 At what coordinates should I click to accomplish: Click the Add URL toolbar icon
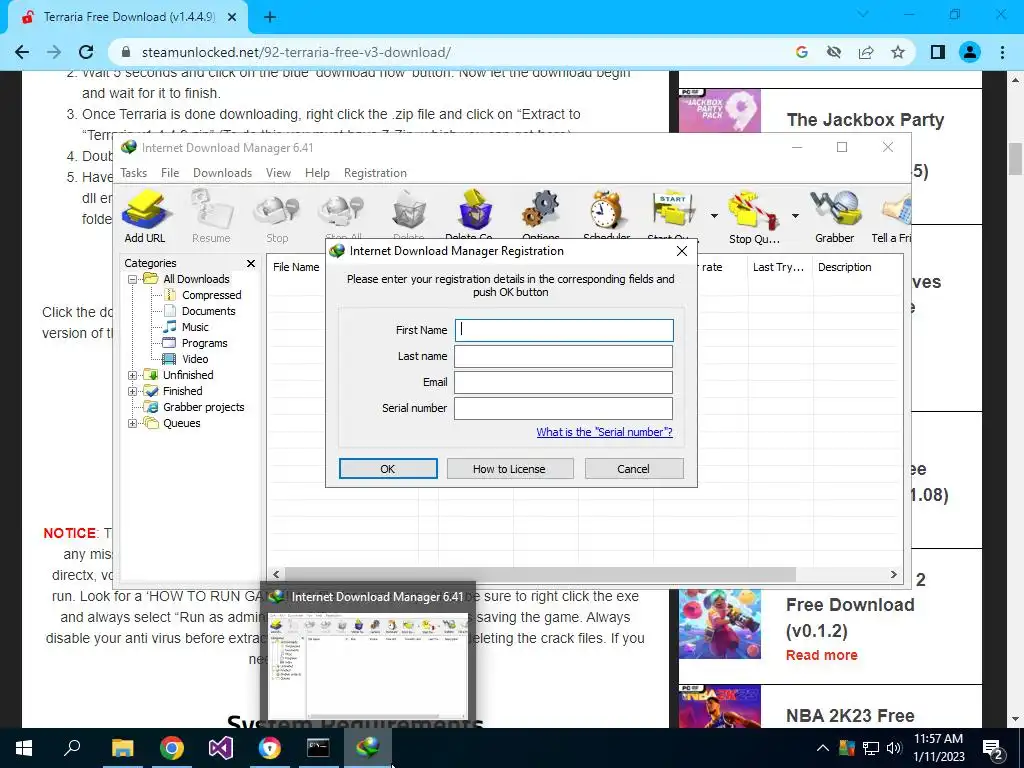tap(145, 216)
